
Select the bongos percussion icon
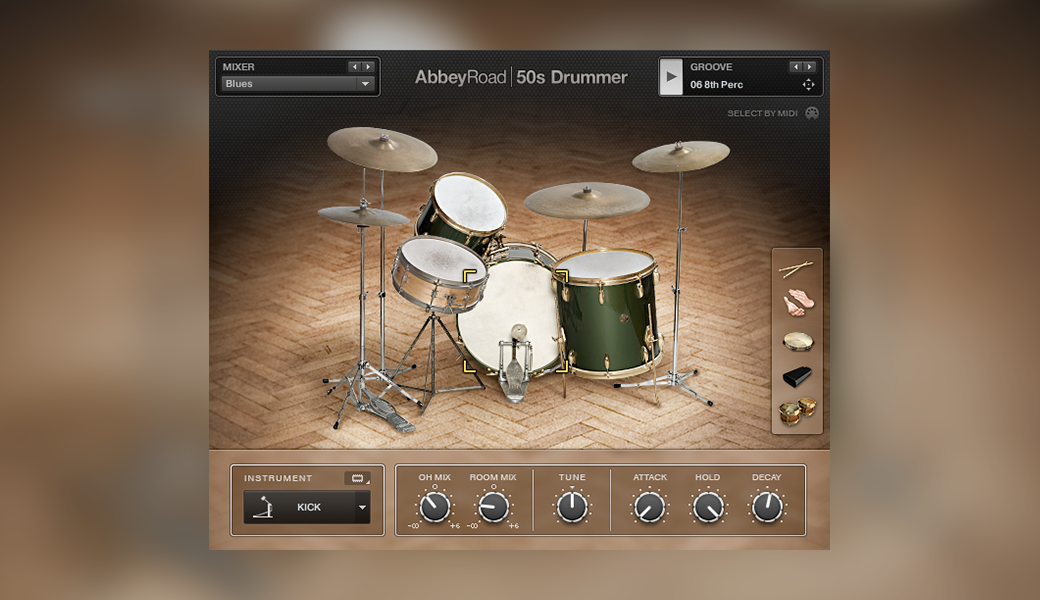tap(797, 411)
